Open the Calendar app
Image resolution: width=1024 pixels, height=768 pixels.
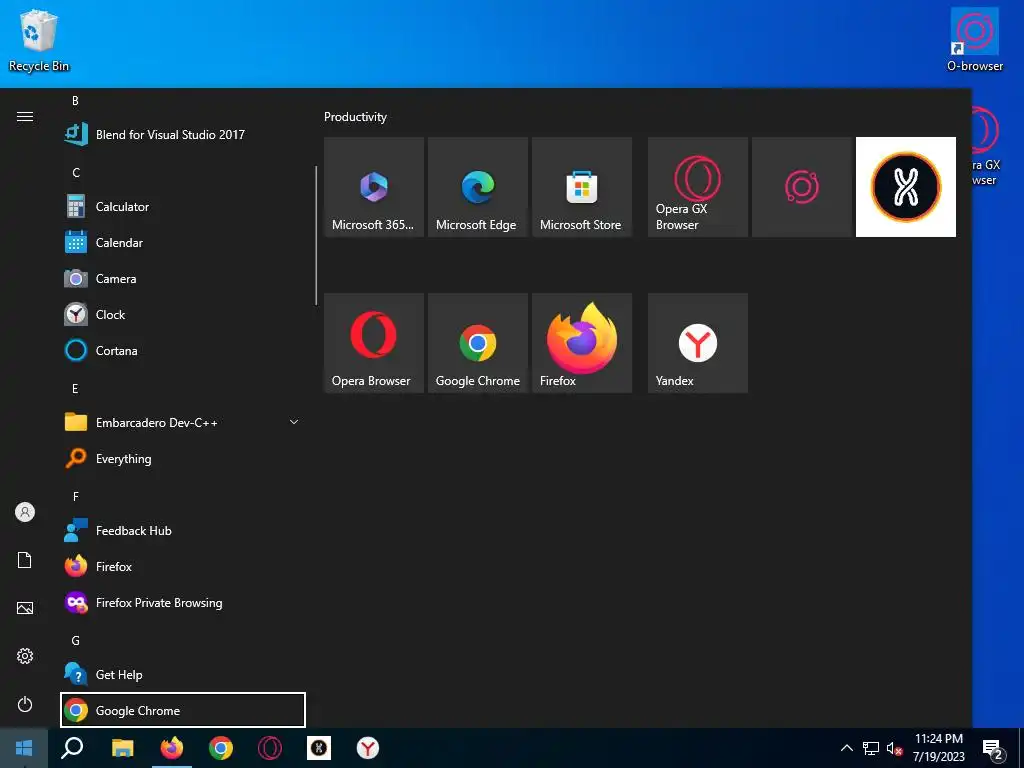[x=183, y=242]
